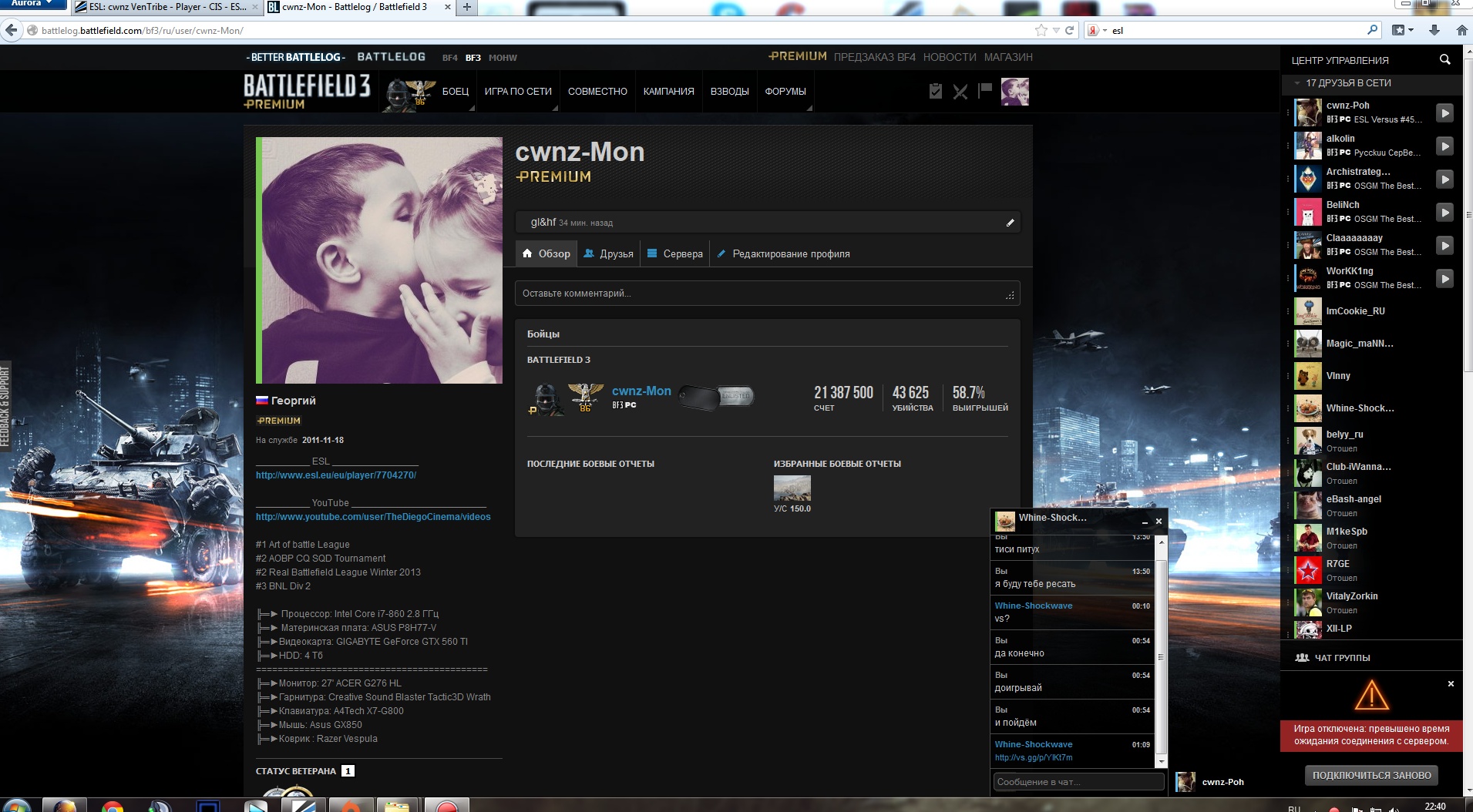The image size is (1473, 812).
Task: Open Редактирование профиля tab
Action: click(x=783, y=253)
